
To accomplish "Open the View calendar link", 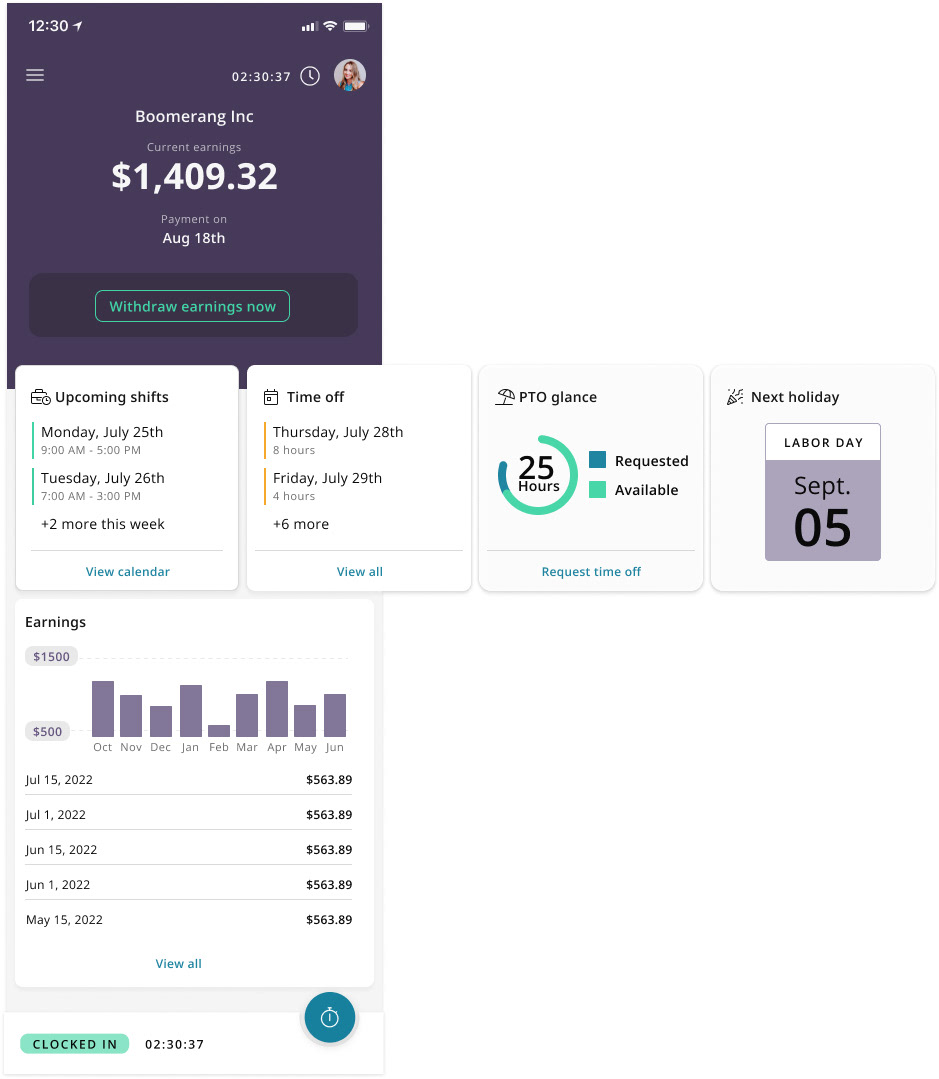I will [x=127, y=571].
